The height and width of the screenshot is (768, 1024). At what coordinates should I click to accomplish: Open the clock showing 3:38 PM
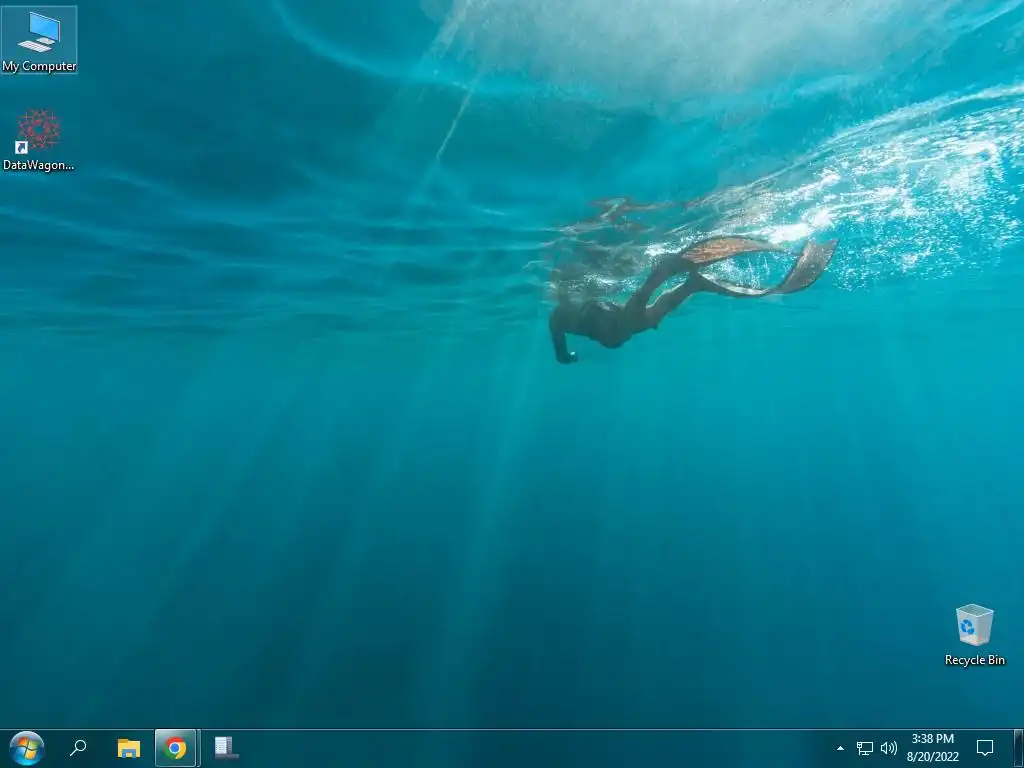pos(933,748)
